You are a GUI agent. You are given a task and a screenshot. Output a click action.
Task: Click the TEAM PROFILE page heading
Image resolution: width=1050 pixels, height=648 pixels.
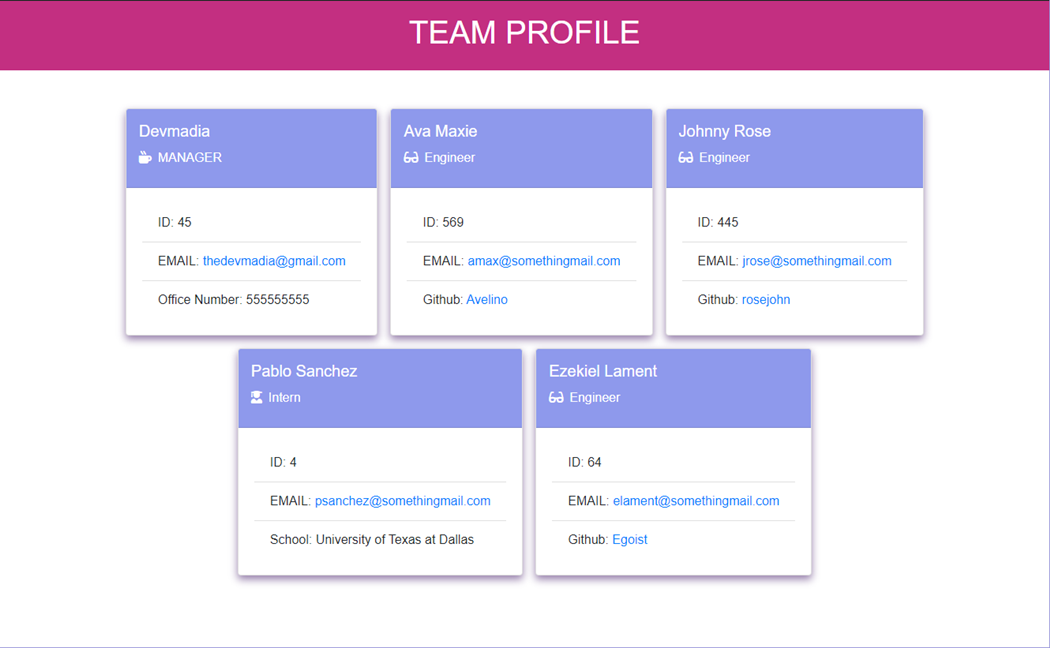pos(524,33)
